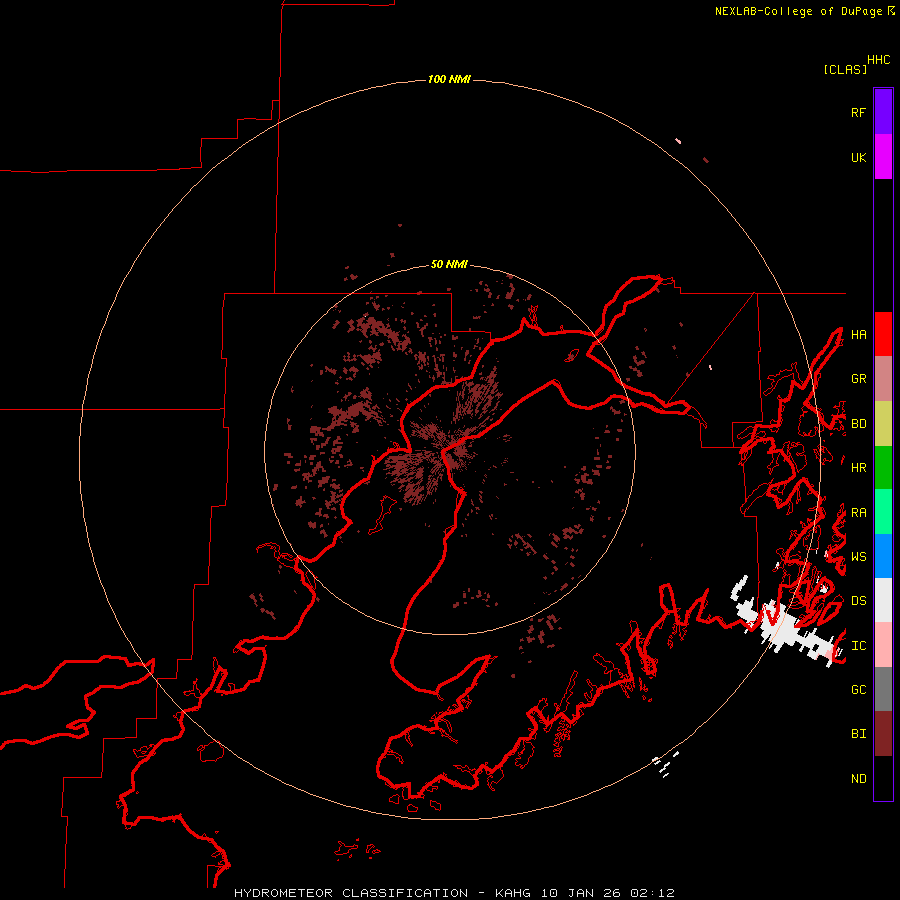Screen dimensions: 900x900
Task: Select the BI brown legend swatch
Action: tap(883, 734)
